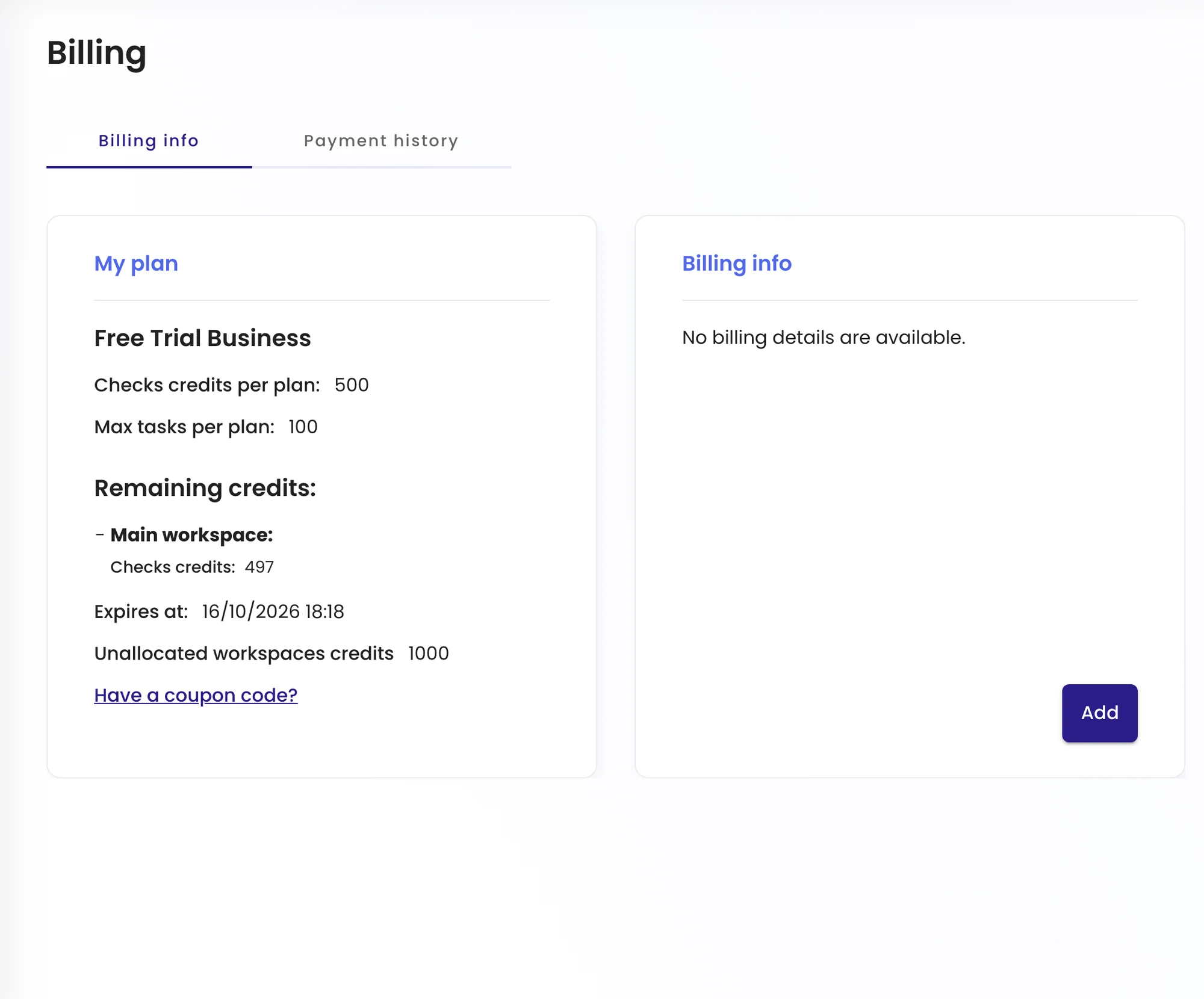Open the 'Have a coupon code?' link
Viewport: 1204px width, 999px height.
coord(196,695)
